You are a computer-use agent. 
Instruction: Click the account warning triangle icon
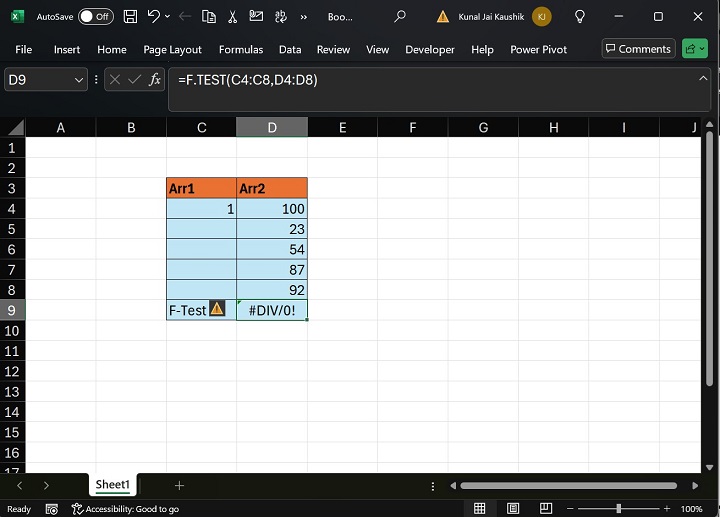(x=443, y=17)
